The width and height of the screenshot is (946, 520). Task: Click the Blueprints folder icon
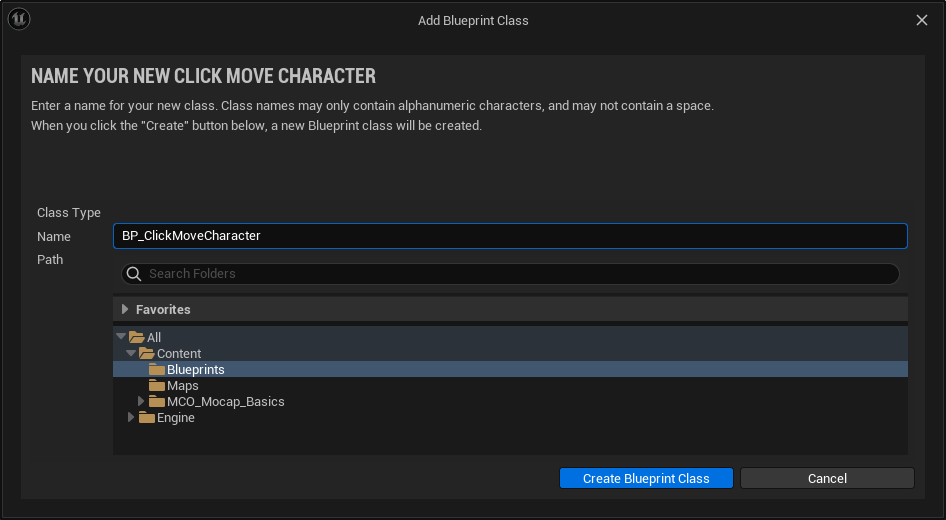(x=157, y=369)
